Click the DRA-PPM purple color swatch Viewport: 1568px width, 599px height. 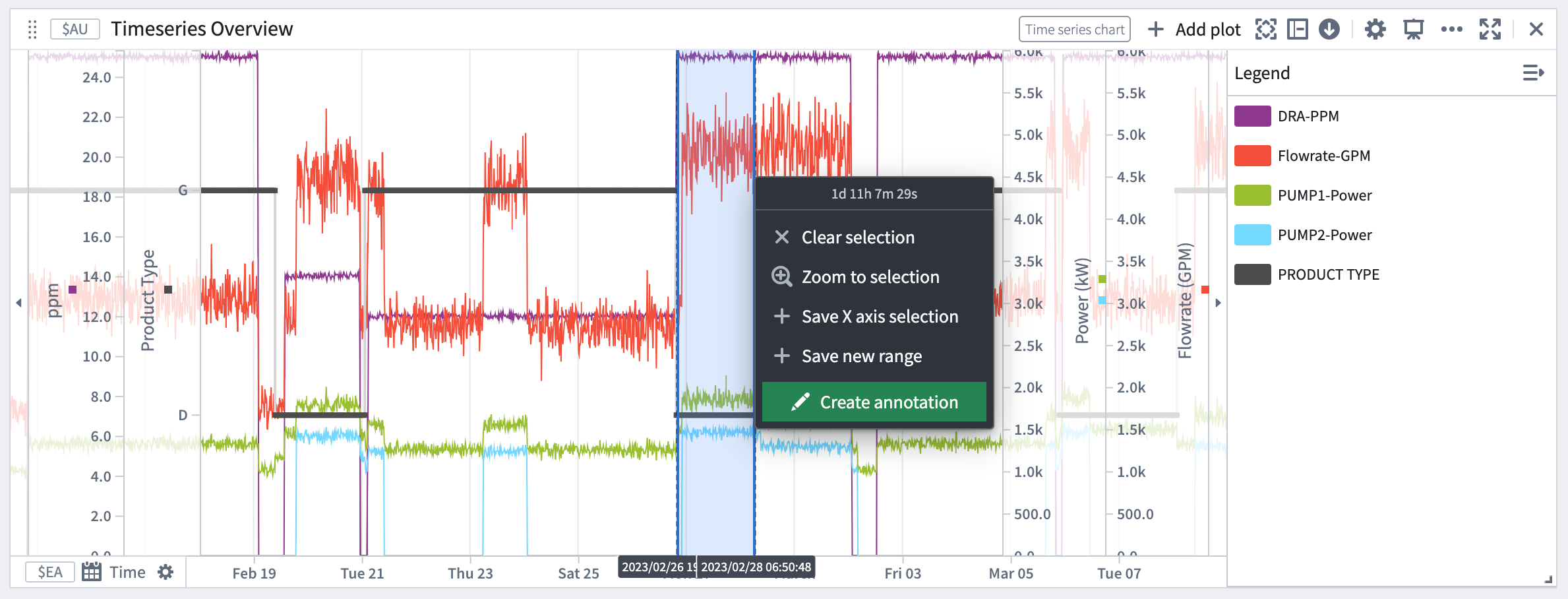coord(1252,116)
